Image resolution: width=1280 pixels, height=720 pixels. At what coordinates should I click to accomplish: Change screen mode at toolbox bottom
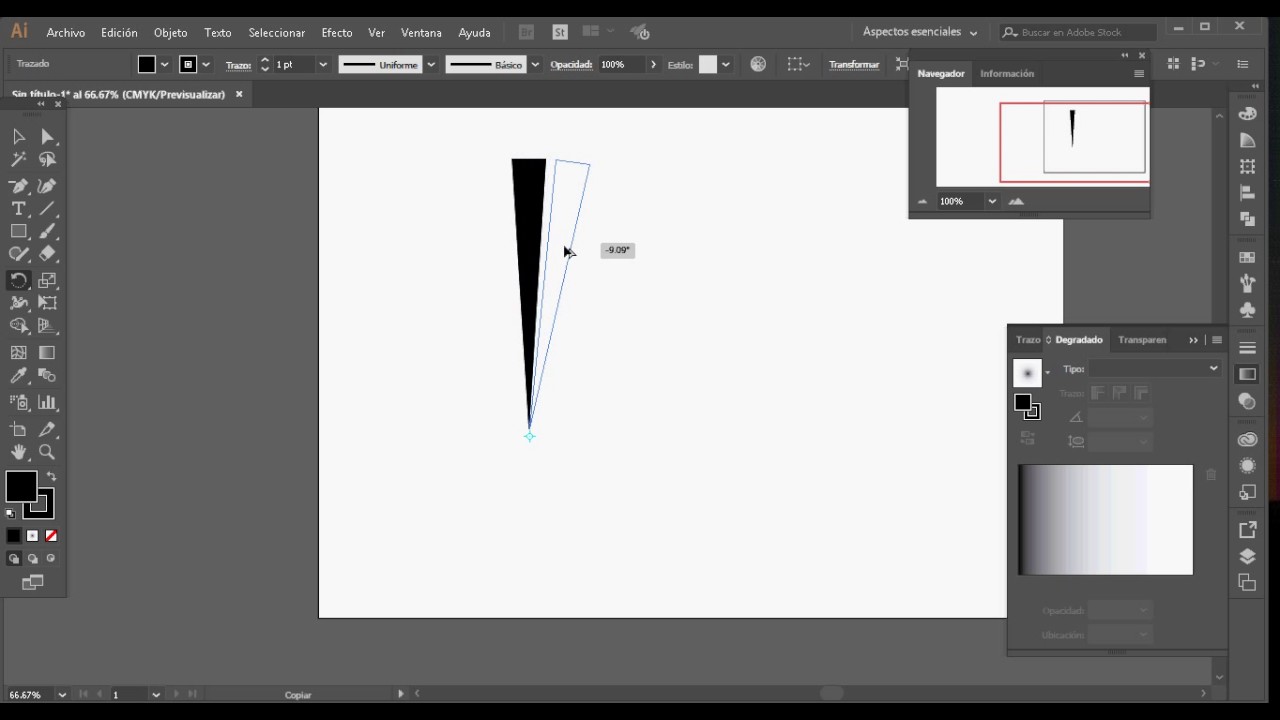pos(32,583)
